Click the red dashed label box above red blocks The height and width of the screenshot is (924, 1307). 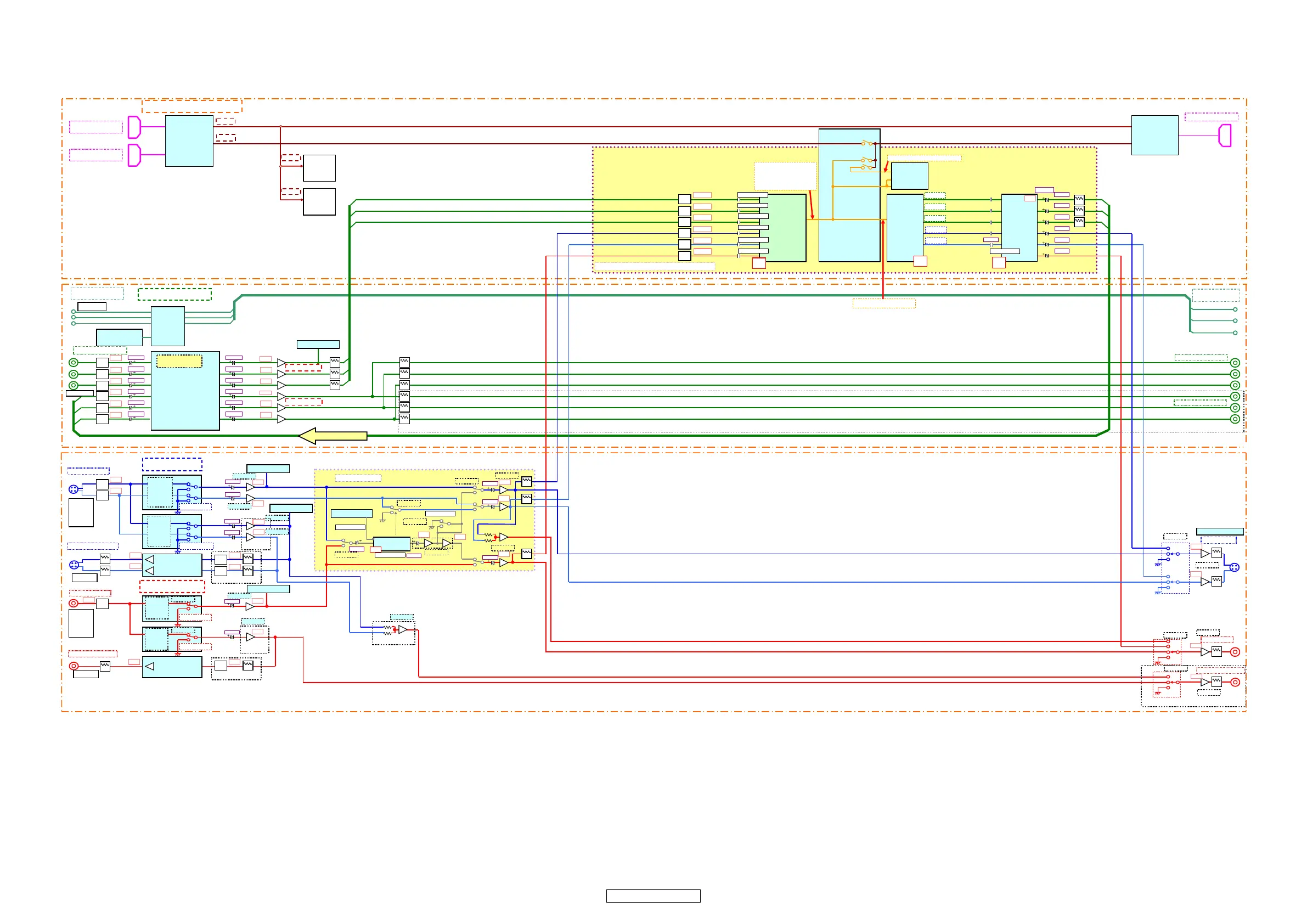click(x=172, y=587)
